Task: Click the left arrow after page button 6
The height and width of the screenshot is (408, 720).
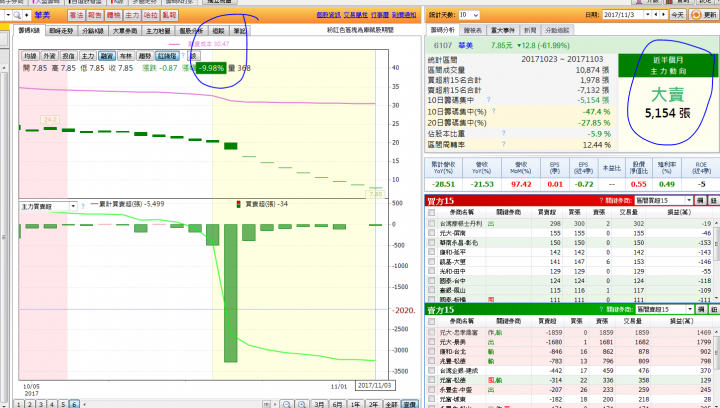Action: 84,404
